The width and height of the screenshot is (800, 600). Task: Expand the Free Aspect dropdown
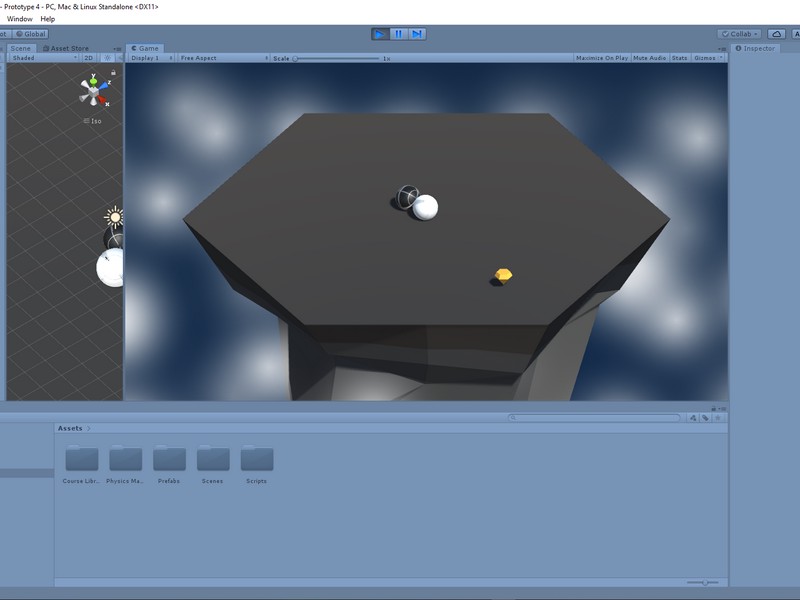click(x=223, y=58)
